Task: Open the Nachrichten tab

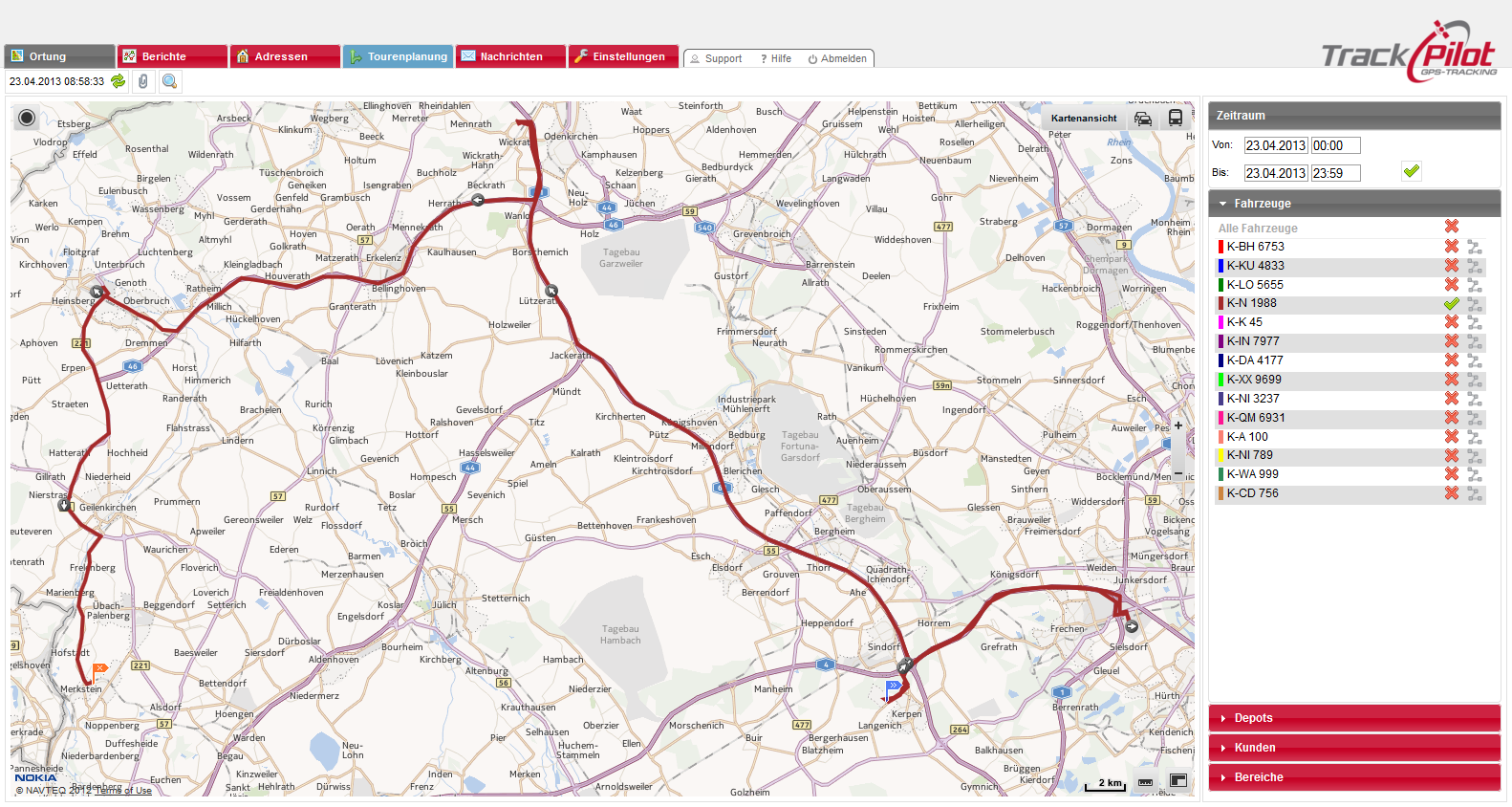Action: coord(510,56)
